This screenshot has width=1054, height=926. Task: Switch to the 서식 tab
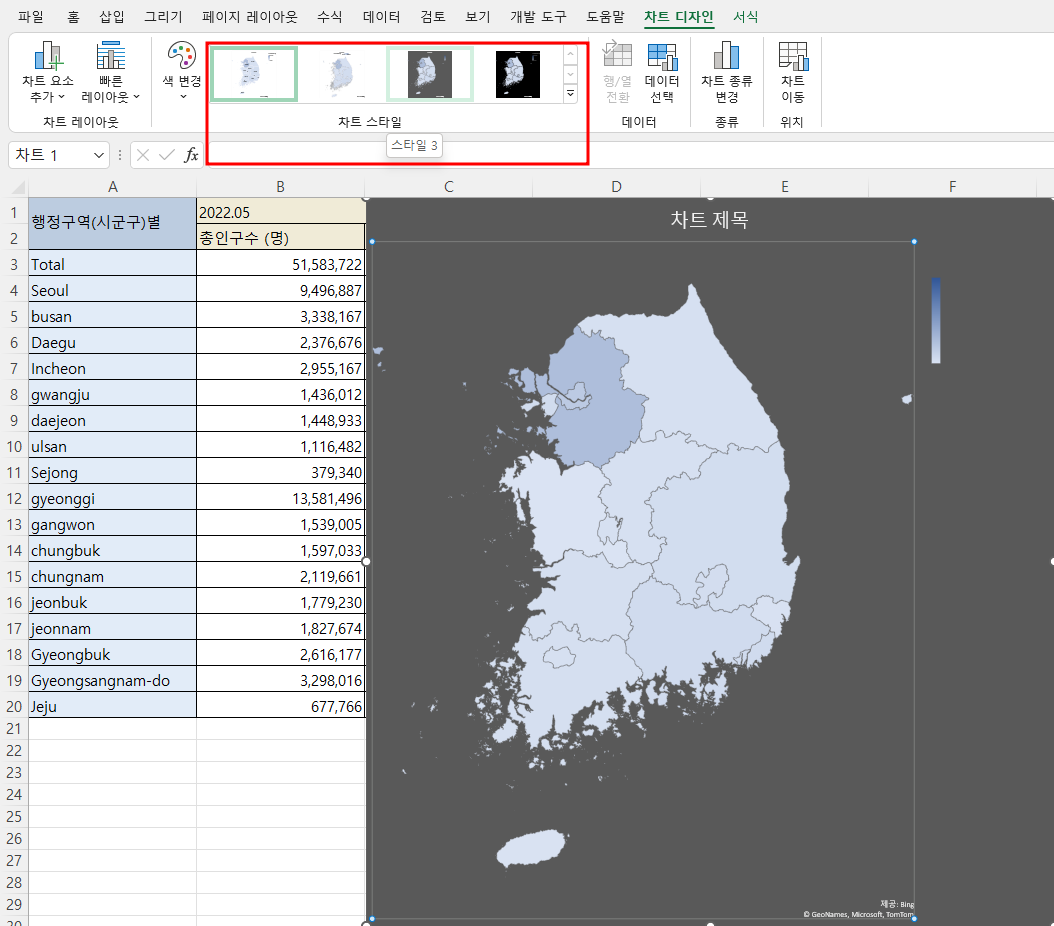(745, 17)
